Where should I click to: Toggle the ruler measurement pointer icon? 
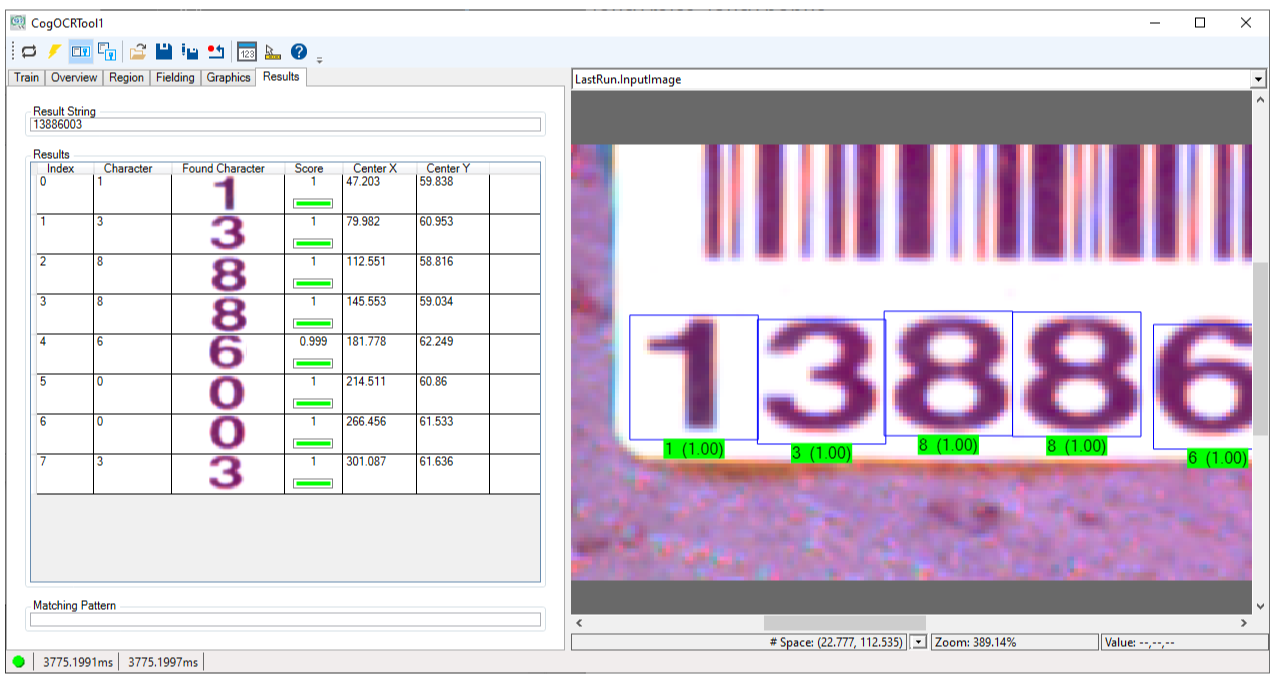pyautogui.click(x=272, y=51)
